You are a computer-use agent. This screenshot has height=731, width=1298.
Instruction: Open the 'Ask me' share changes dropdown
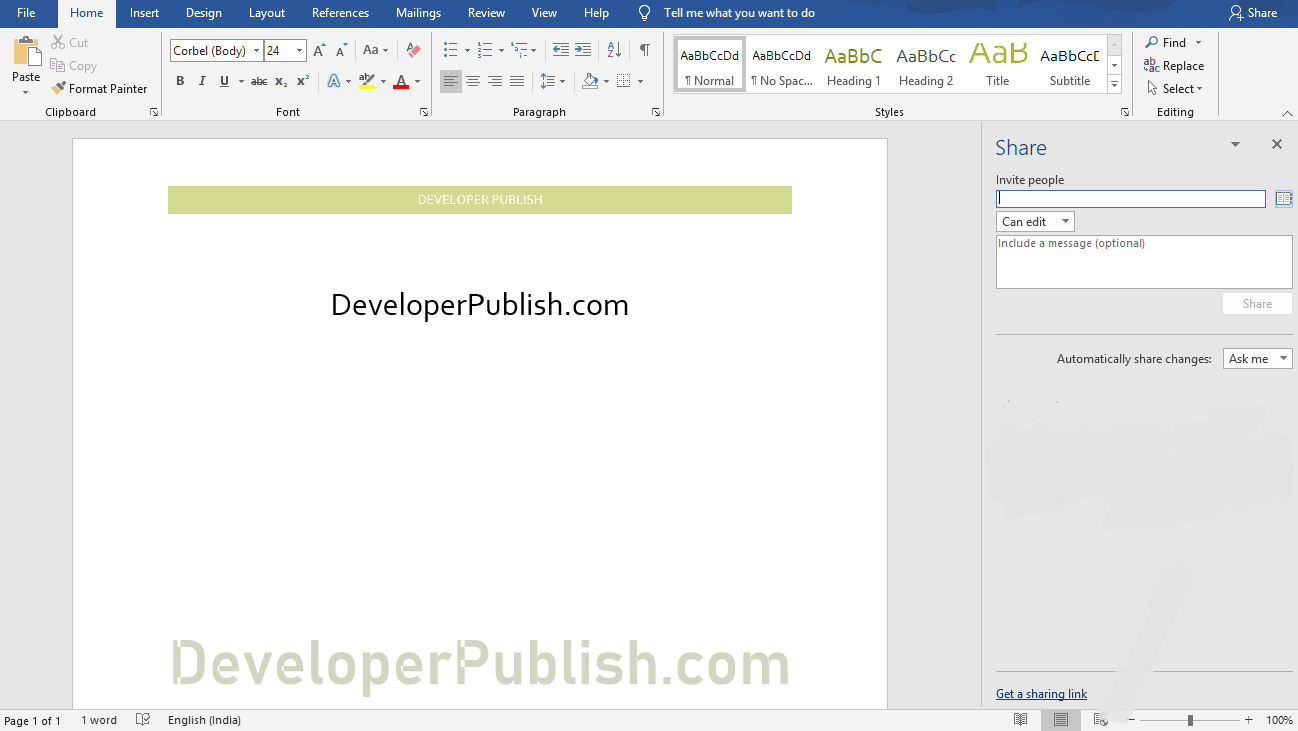coord(1257,358)
